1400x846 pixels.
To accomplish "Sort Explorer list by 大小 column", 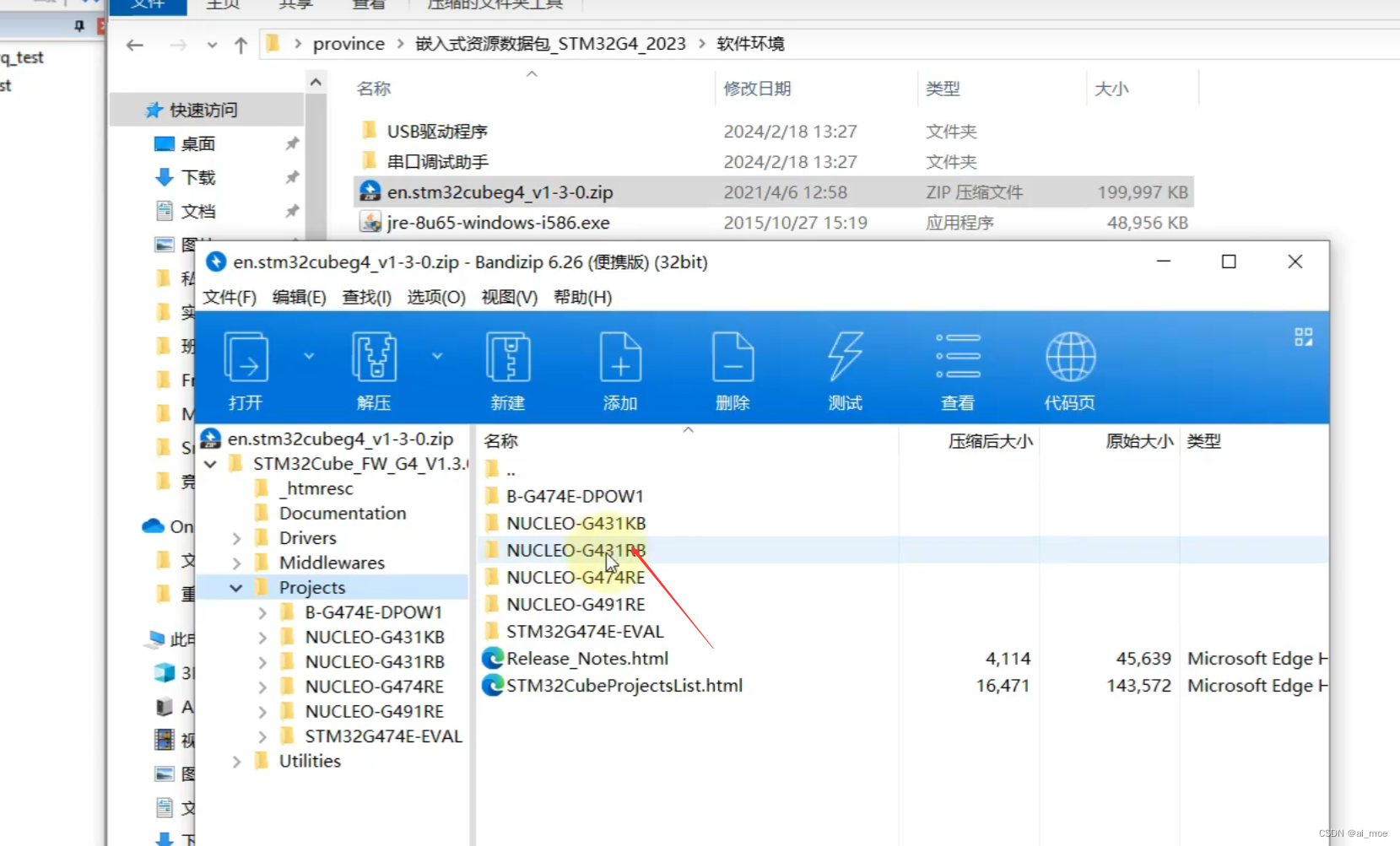I will click(1111, 89).
